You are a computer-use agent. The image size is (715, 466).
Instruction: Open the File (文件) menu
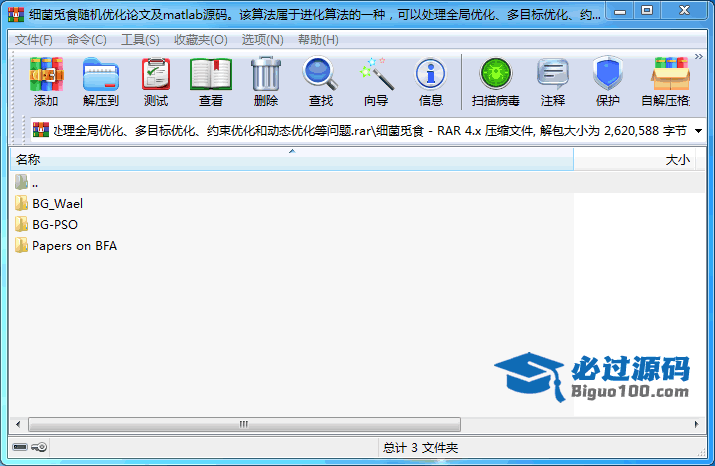(x=33, y=40)
